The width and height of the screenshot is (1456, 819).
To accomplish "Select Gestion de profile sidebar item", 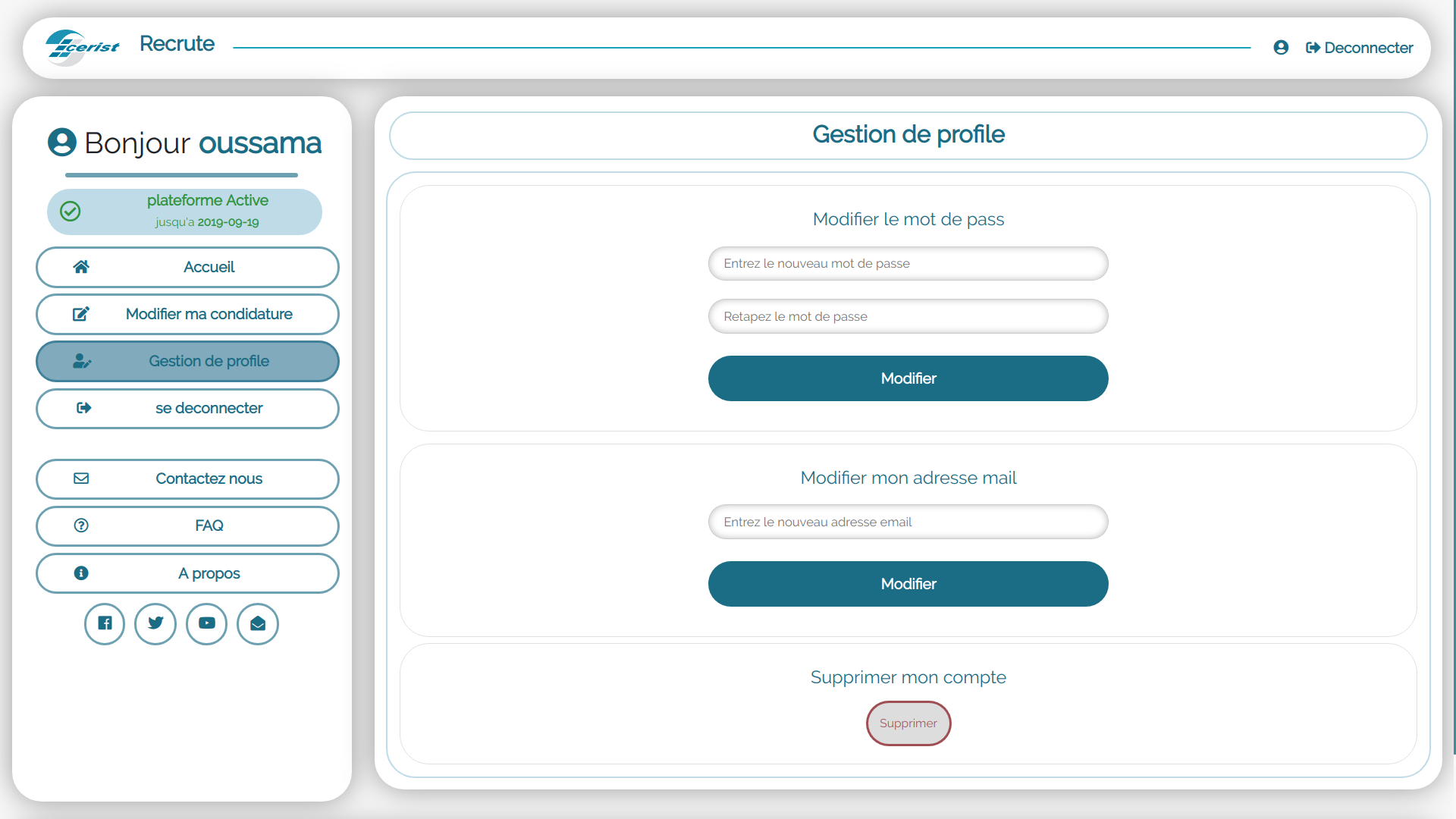I will tap(187, 361).
